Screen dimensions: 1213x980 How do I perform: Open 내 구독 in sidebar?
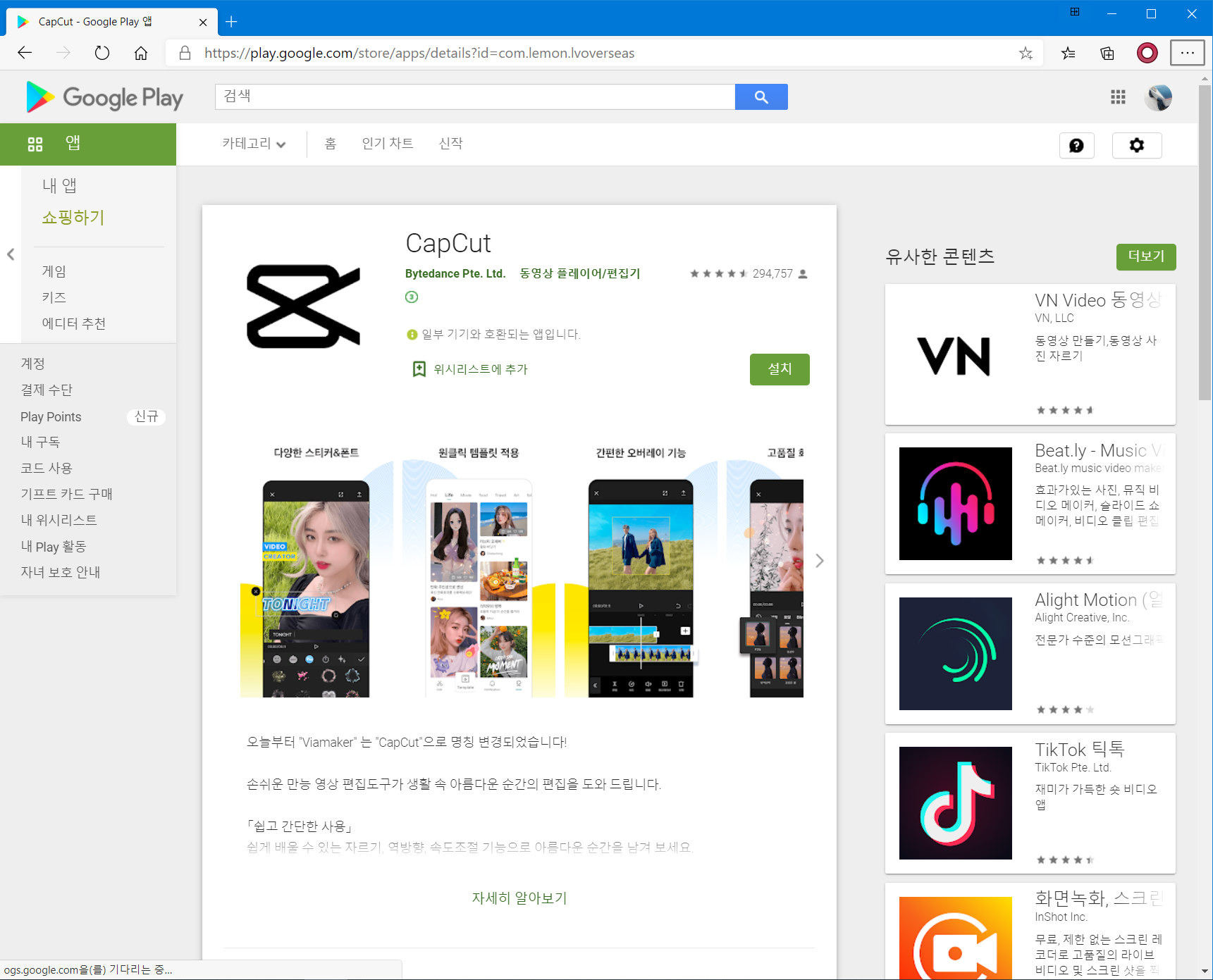pos(40,442)
